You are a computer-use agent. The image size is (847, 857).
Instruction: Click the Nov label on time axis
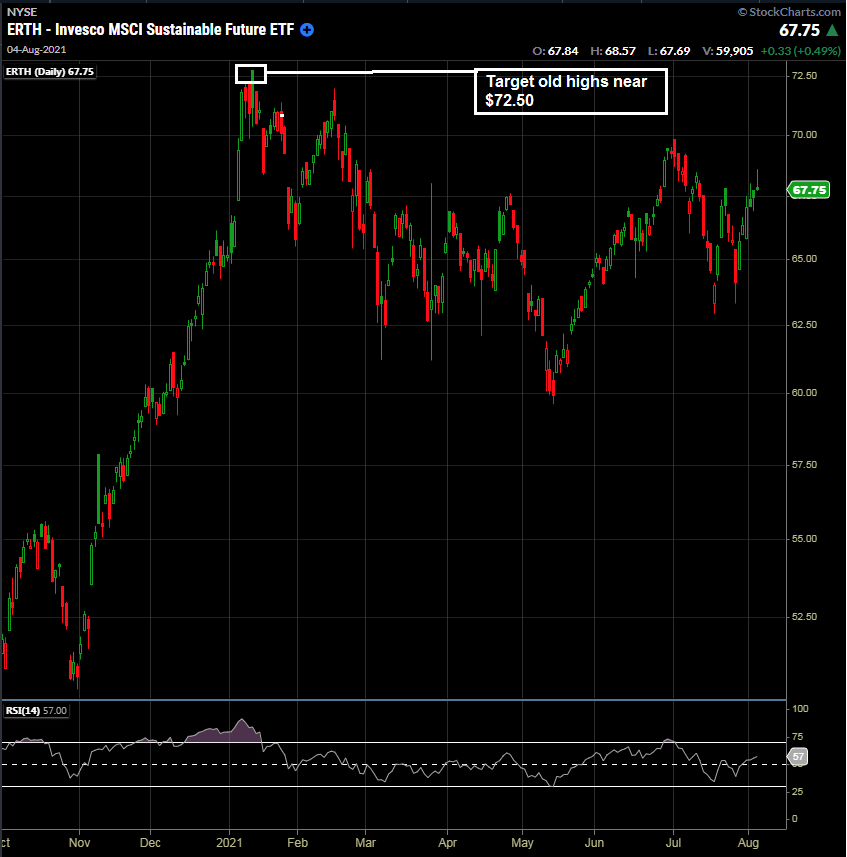click(79, 842)
